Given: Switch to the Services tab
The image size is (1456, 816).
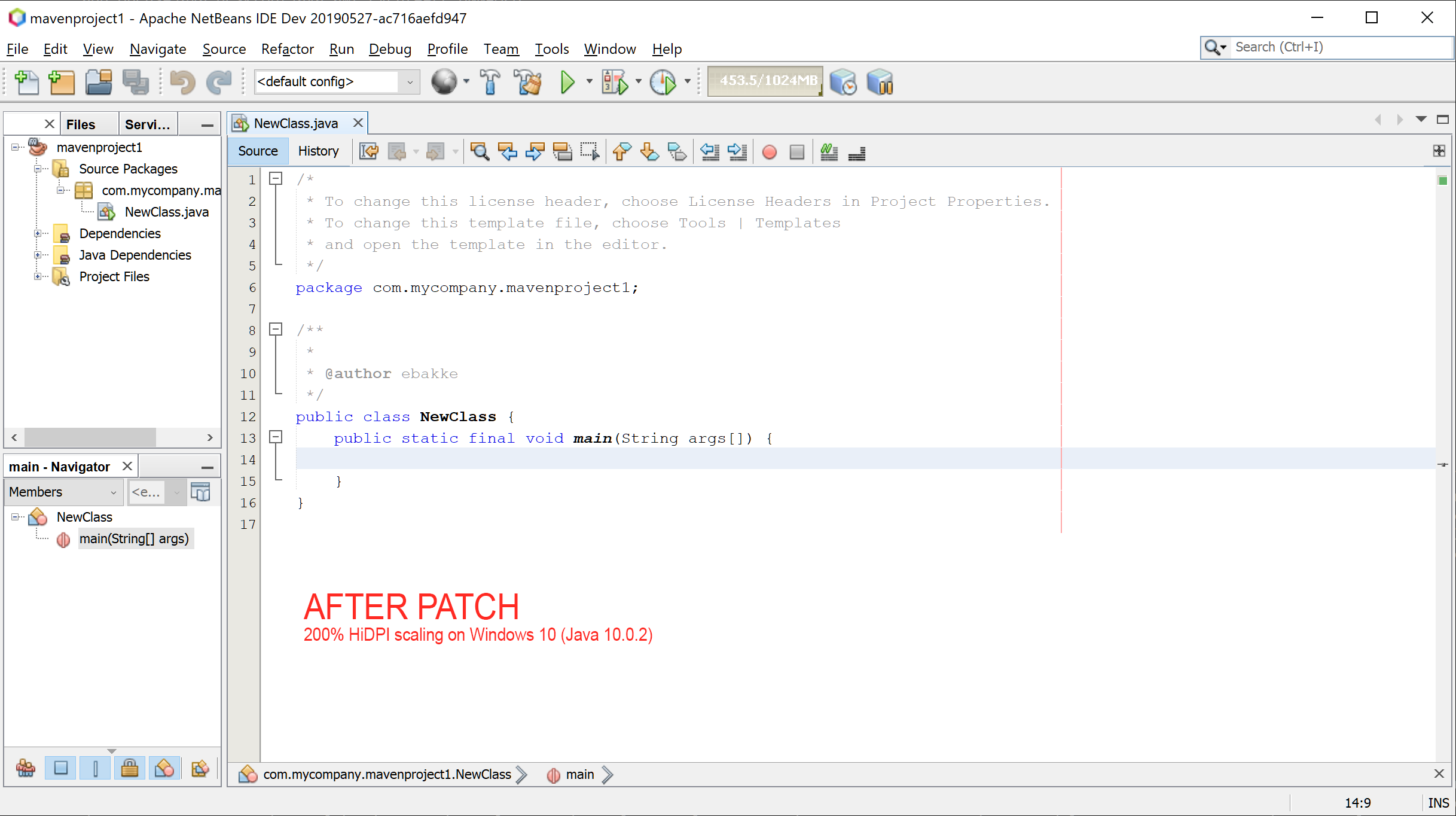Looking at the screenshot, I should [148, 124].
